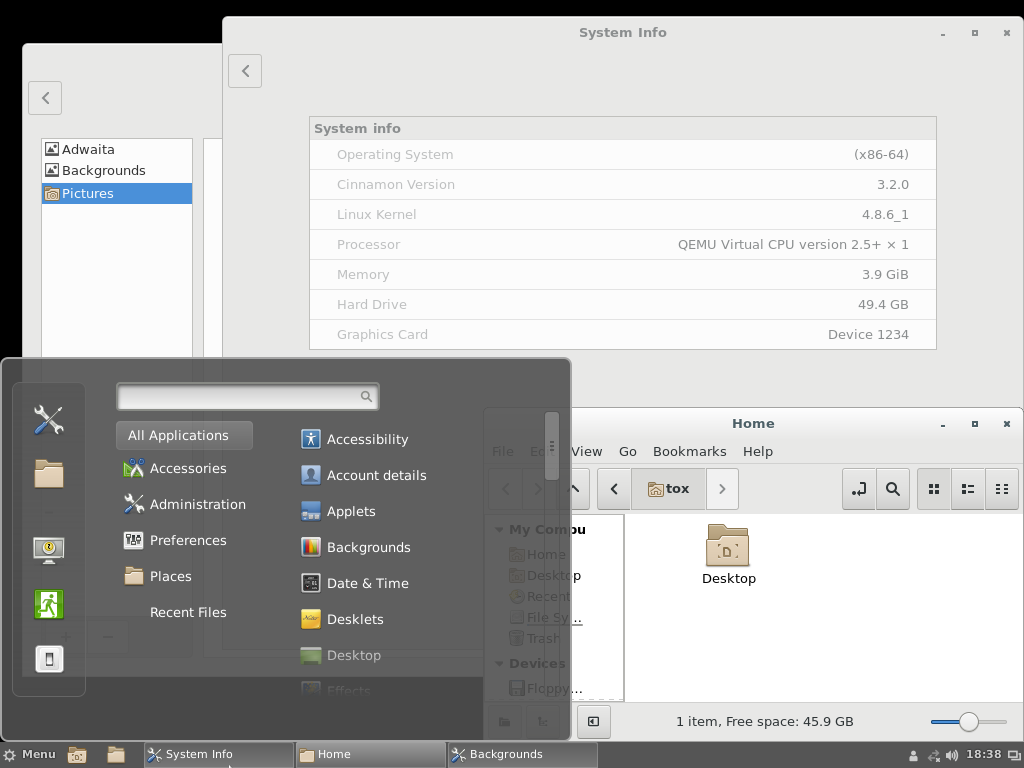Image resolution: width=1024 pixels, height=768 pixels.
Task: Open the Bookmarks menu in file manager
Action: pos(689,451)
